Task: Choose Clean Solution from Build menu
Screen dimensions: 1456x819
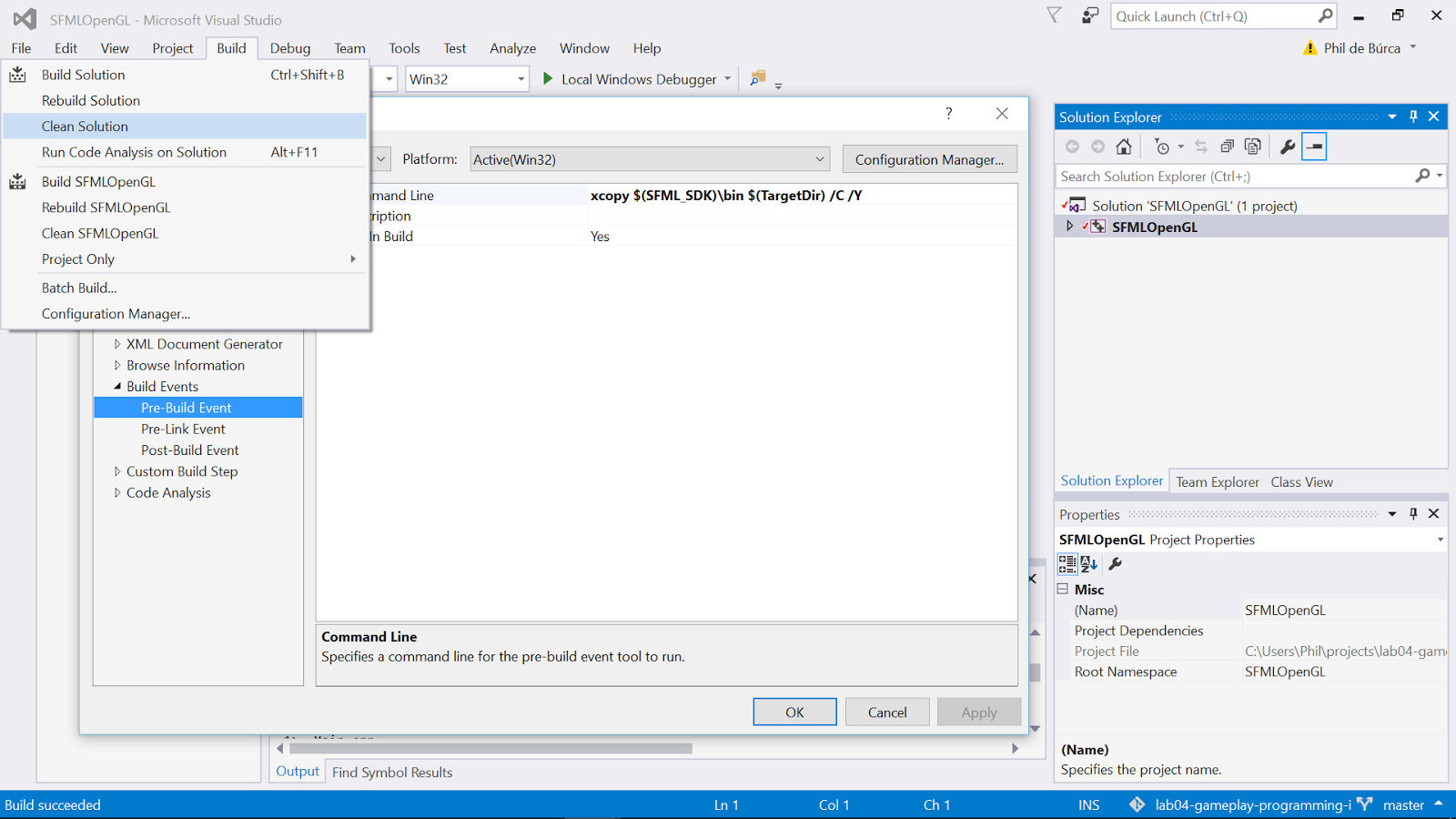Action: coord(186,126)
